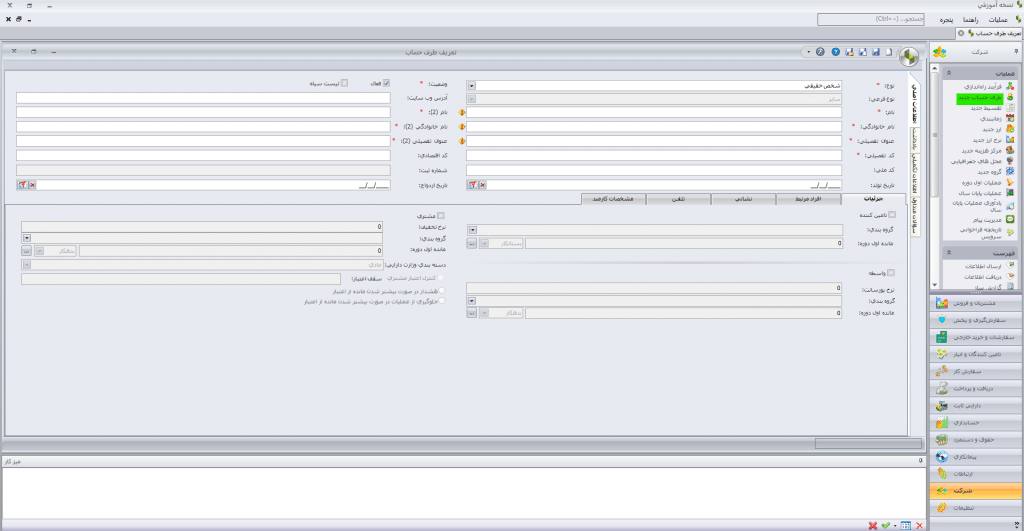Open گروه بندی dropdown under مشتری
This screenshot has height=531, width=1024.
27,238
